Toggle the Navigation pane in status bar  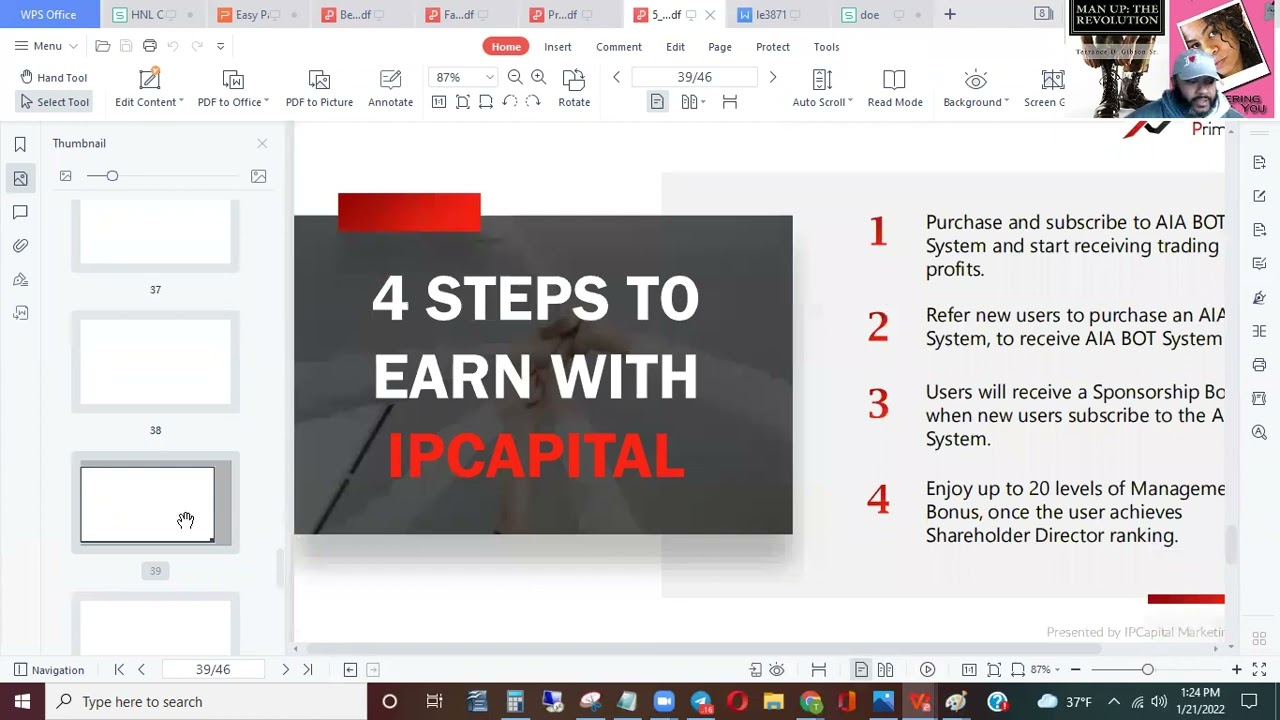tap(49, 670)
